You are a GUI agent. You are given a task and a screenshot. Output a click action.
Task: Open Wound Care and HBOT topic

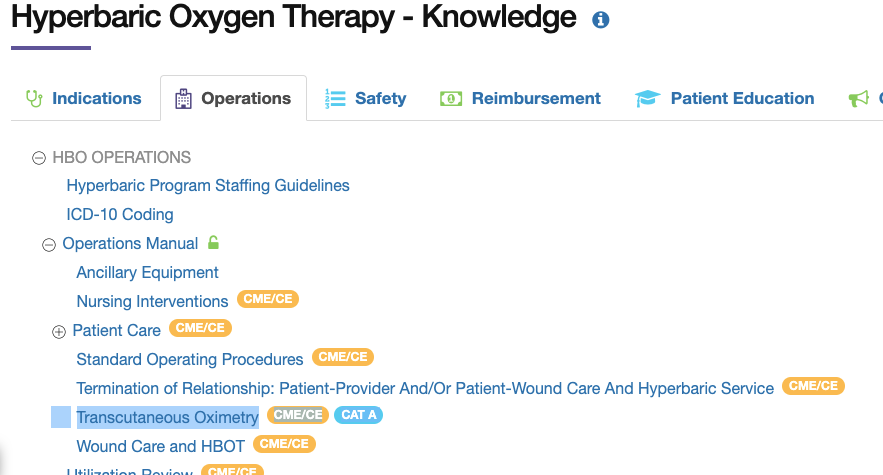(160, 446)
